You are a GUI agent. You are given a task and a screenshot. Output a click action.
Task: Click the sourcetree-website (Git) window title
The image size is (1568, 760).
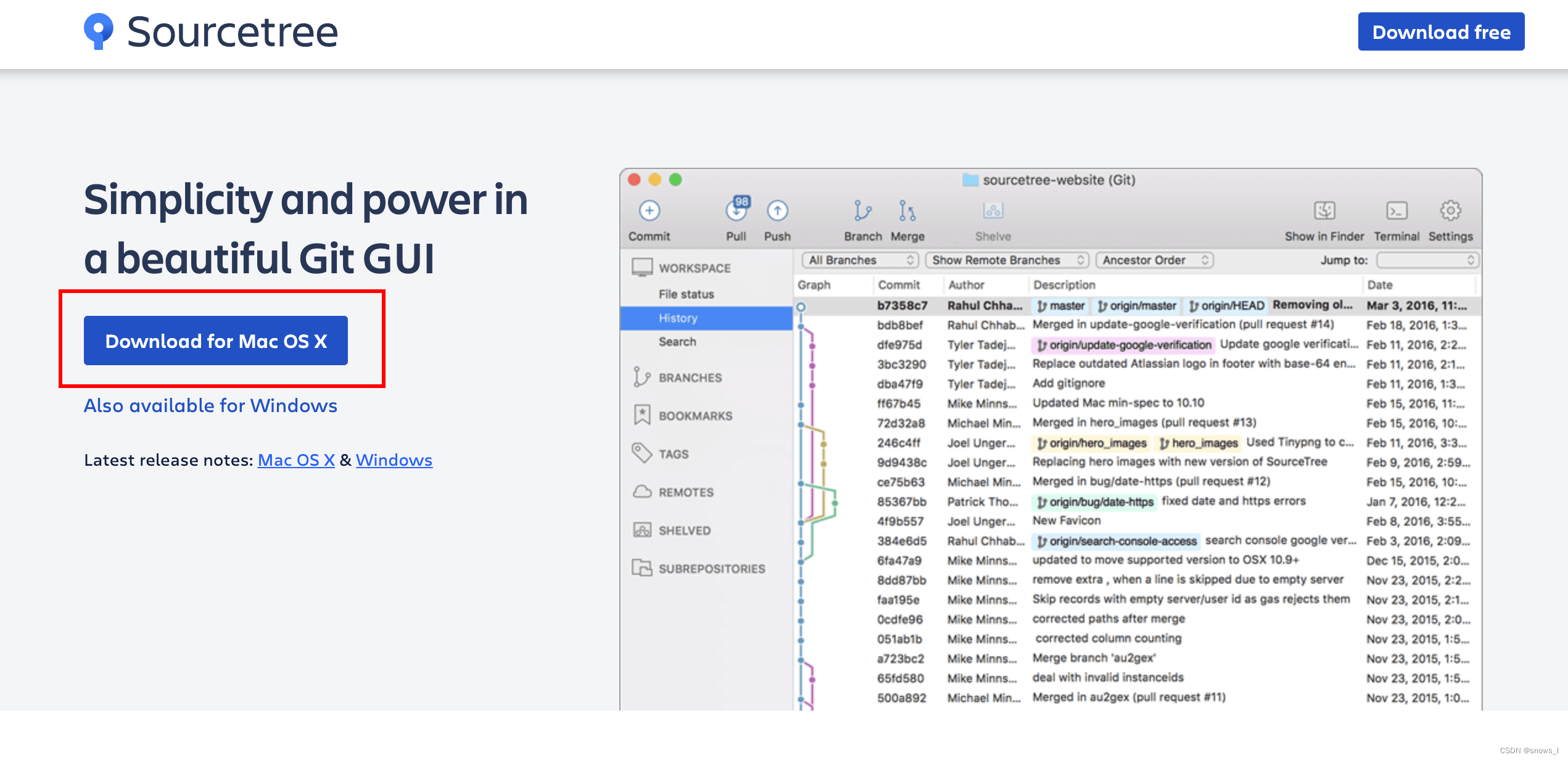pos(1058,180)
